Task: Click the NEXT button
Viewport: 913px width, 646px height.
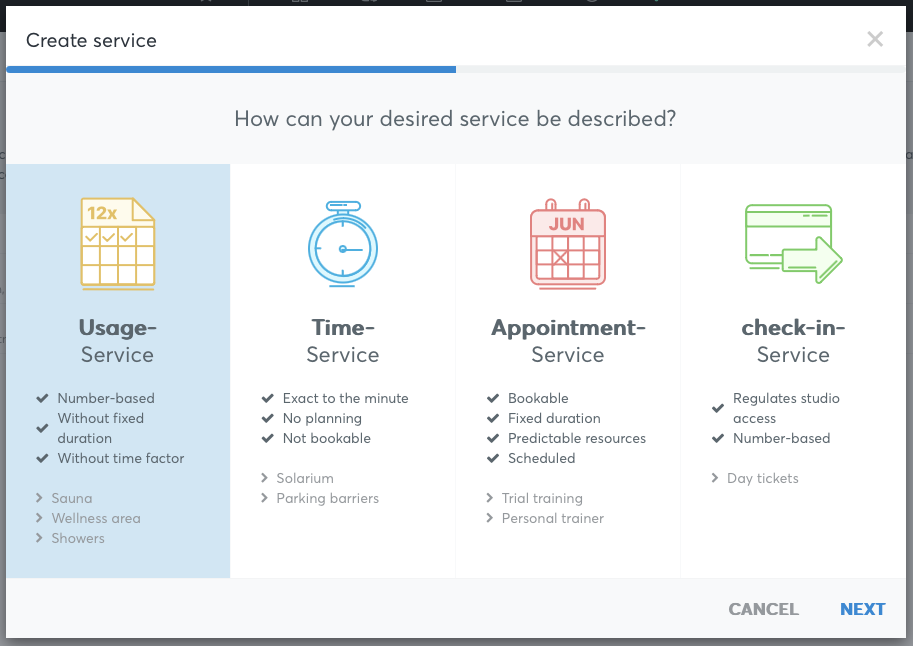Action: [862, 609]
